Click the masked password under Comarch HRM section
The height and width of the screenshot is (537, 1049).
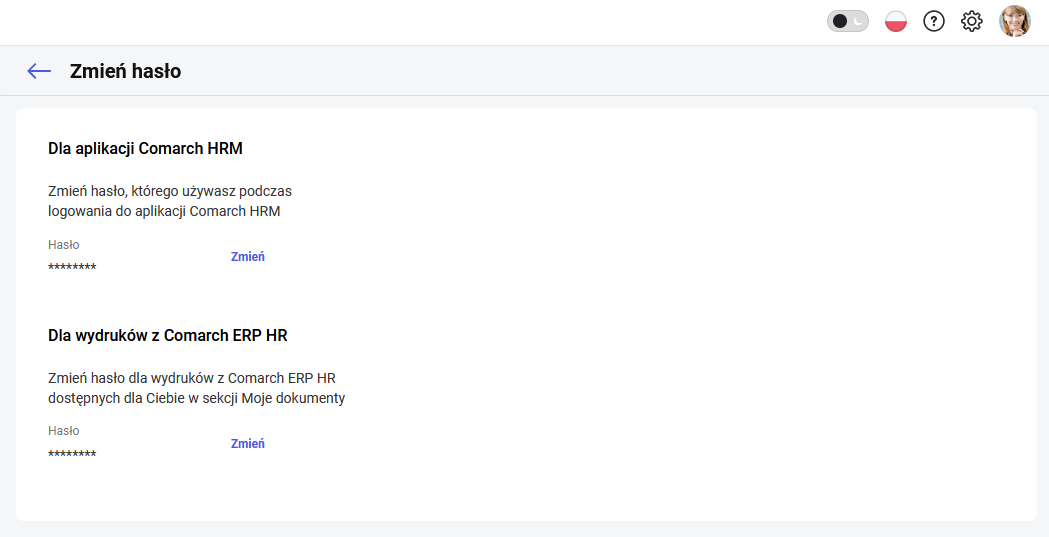(72, 267)
